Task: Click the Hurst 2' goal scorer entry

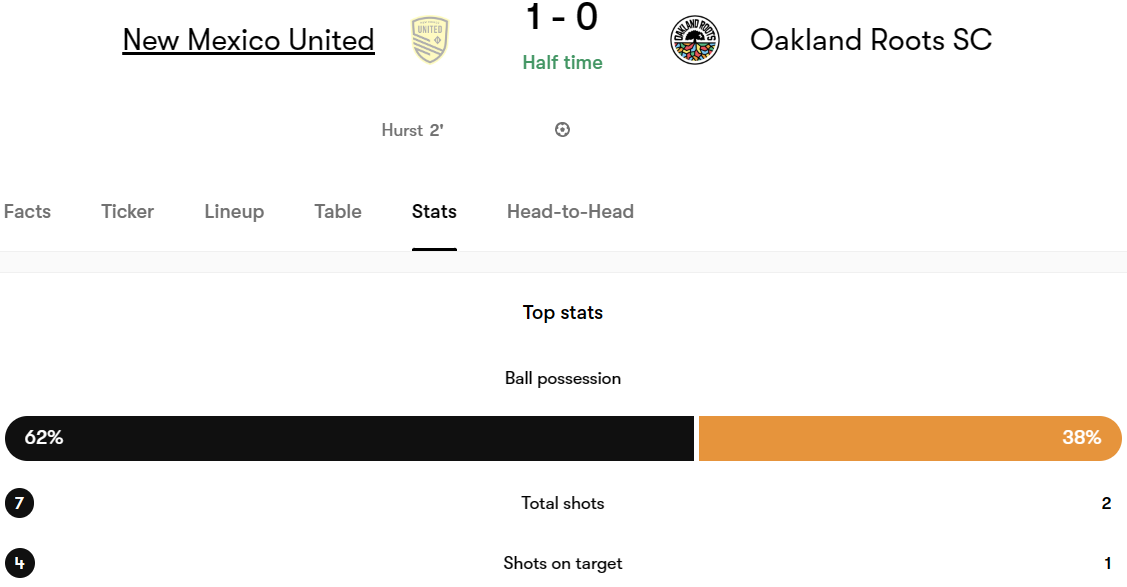Action: pos(413,130)
